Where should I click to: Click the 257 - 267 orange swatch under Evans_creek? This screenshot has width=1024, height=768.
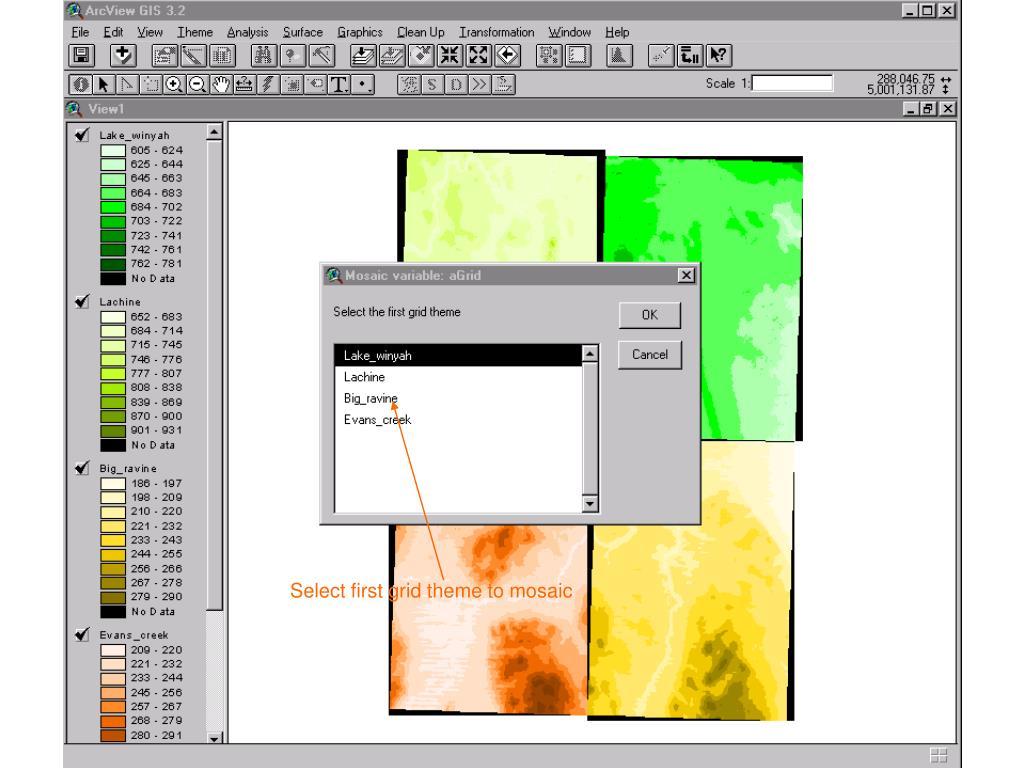click(x=113, y=707)
